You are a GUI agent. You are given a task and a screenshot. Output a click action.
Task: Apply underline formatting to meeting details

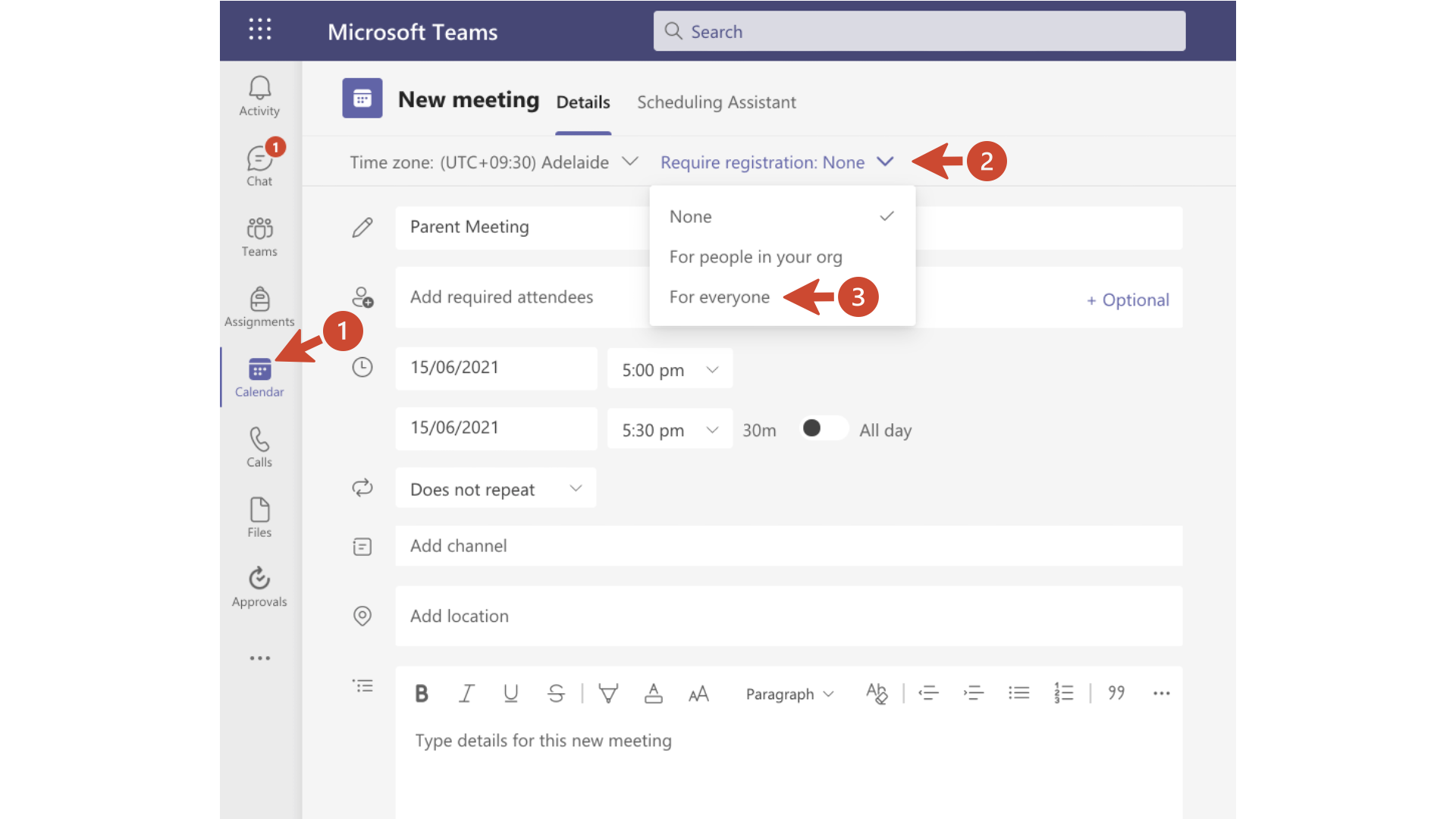coord(510,692)
